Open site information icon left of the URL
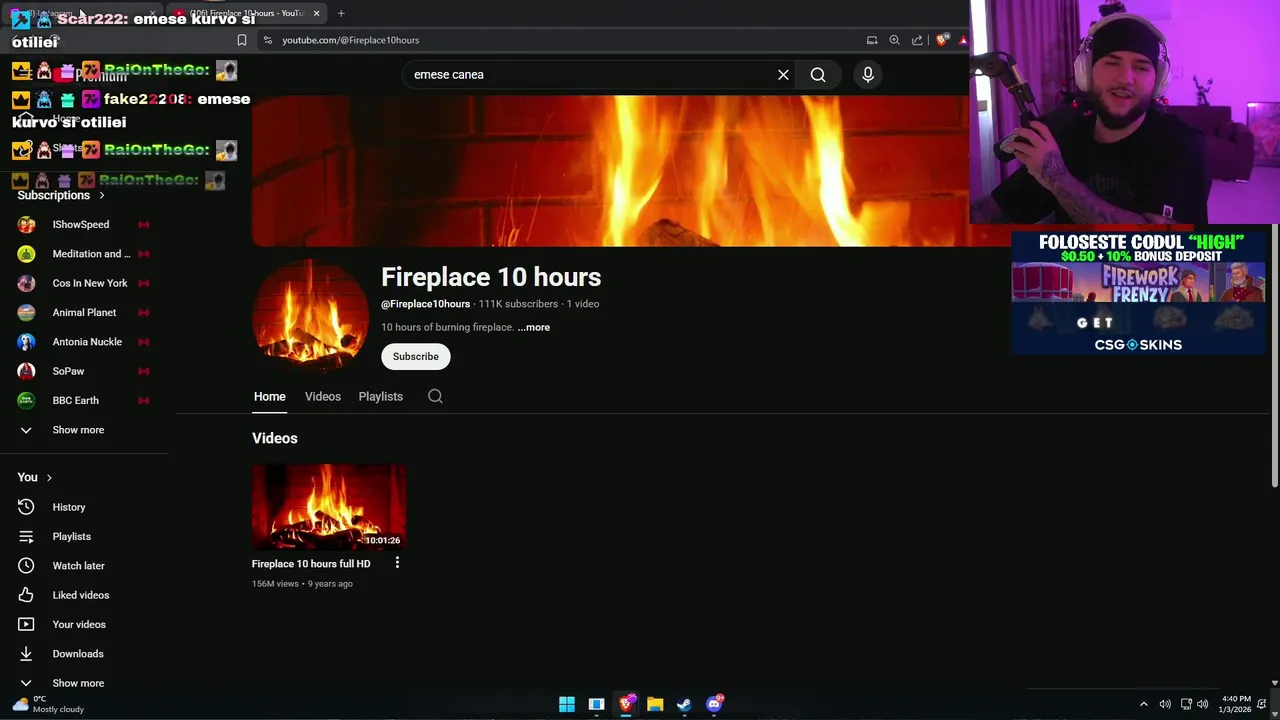This screenshot has width=1280, height=720. coord(267,40)
